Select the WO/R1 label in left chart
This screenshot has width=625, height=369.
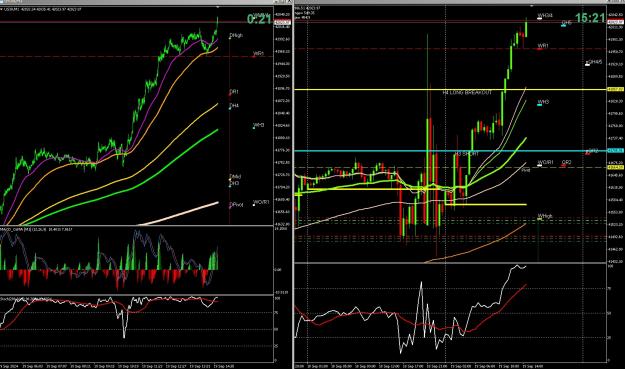261,202
